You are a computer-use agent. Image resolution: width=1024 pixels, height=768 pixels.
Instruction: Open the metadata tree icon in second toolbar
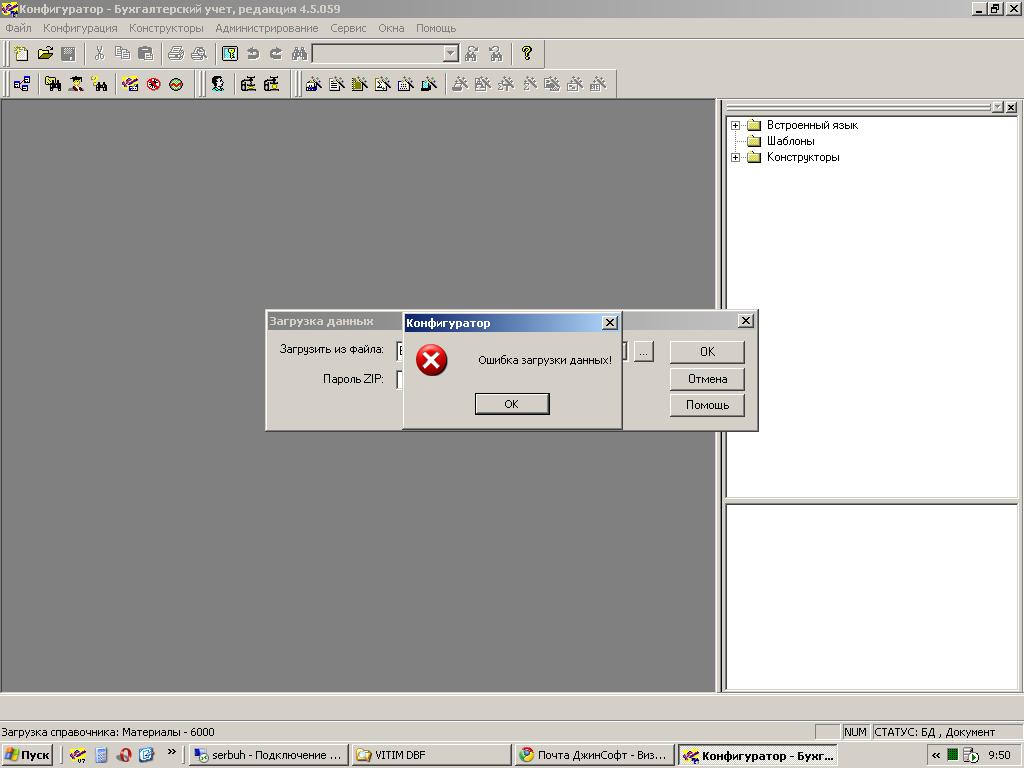point(21,85)
